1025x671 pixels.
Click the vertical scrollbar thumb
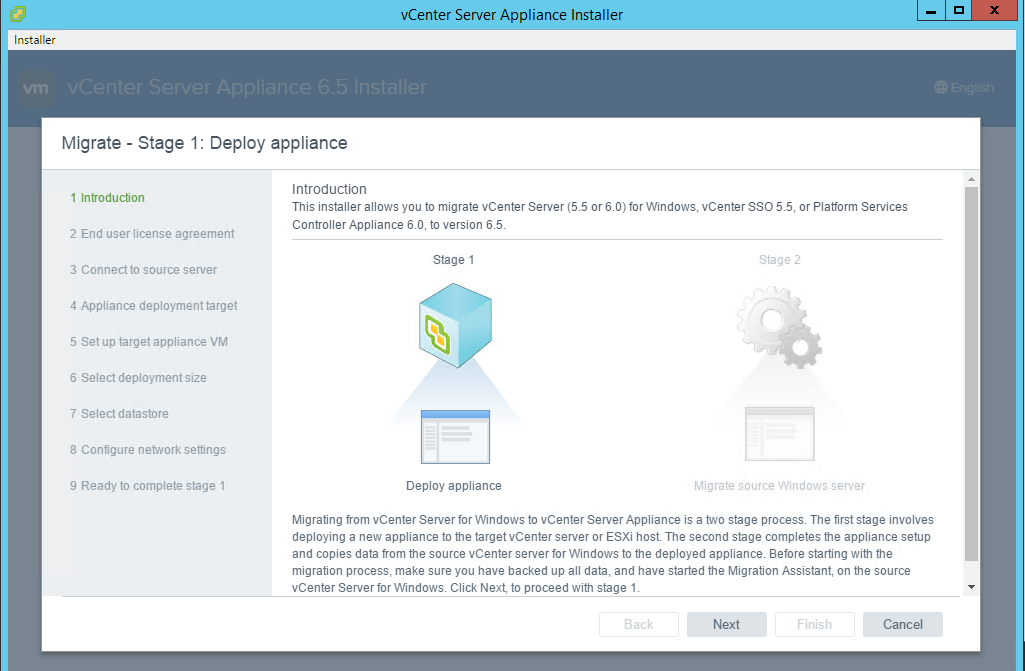point(971,374)
